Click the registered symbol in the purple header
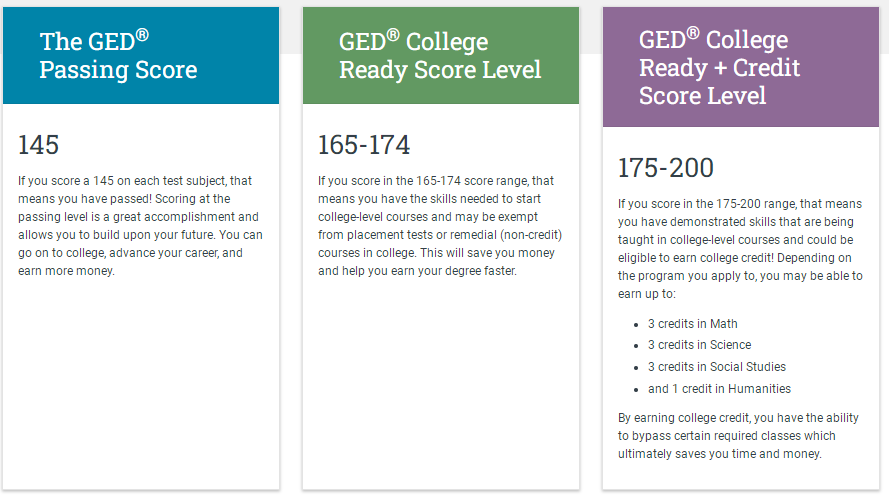Viewport: 889px width, 496px height. click(693, 33)
